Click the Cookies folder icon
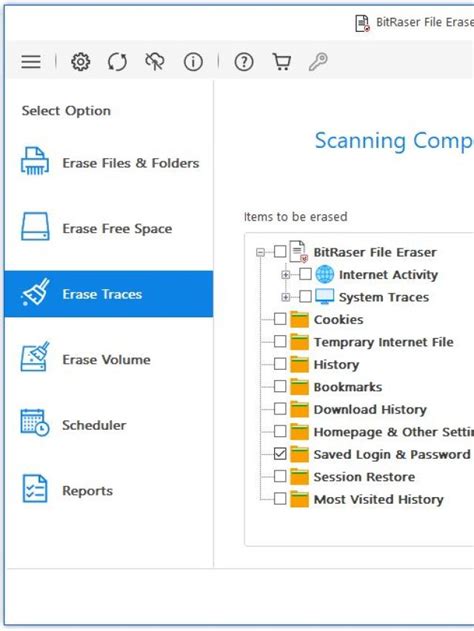 pos(299,319)
